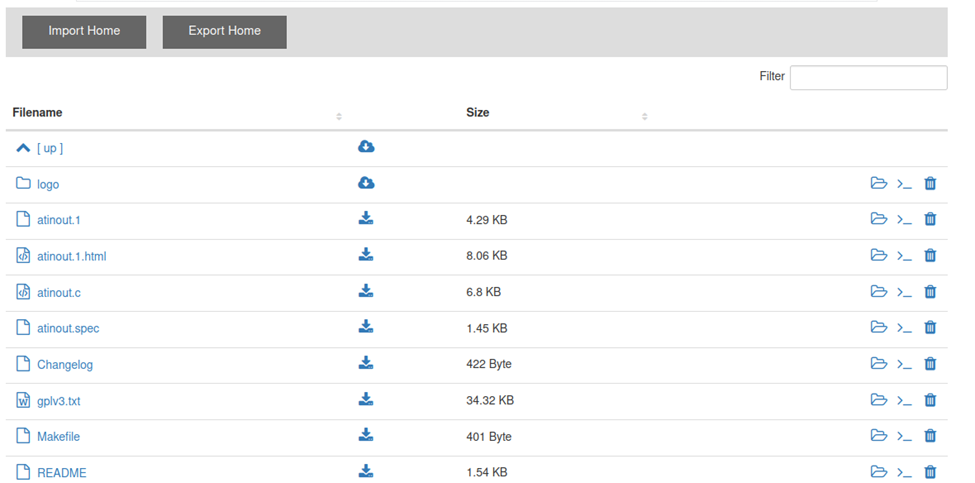This screenshot has height=483, width=975.
Task: Click folder-open icon for atinout.c
Action: [878, 290]
